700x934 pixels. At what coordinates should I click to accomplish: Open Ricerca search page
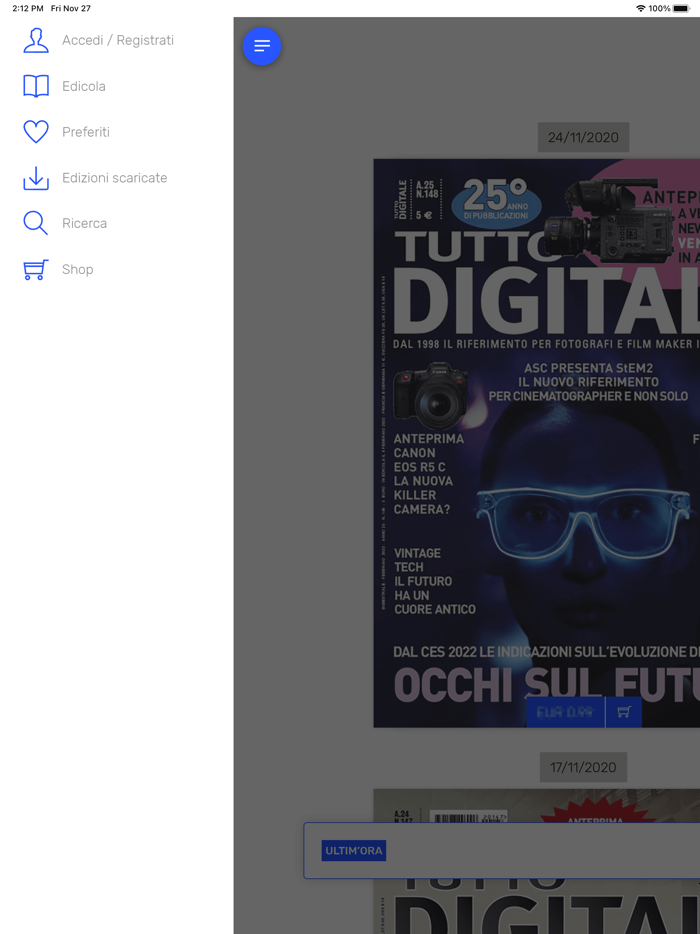(x=85, y=223)
